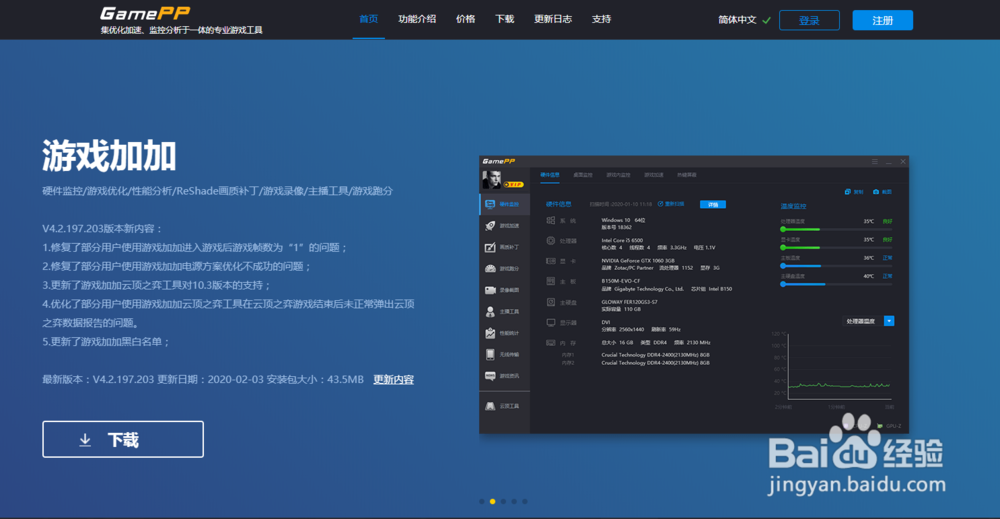The width and height of the screenshot is (1000, 519).
Task: Click the rescan refresh icon
Action: tap(660, 204)
